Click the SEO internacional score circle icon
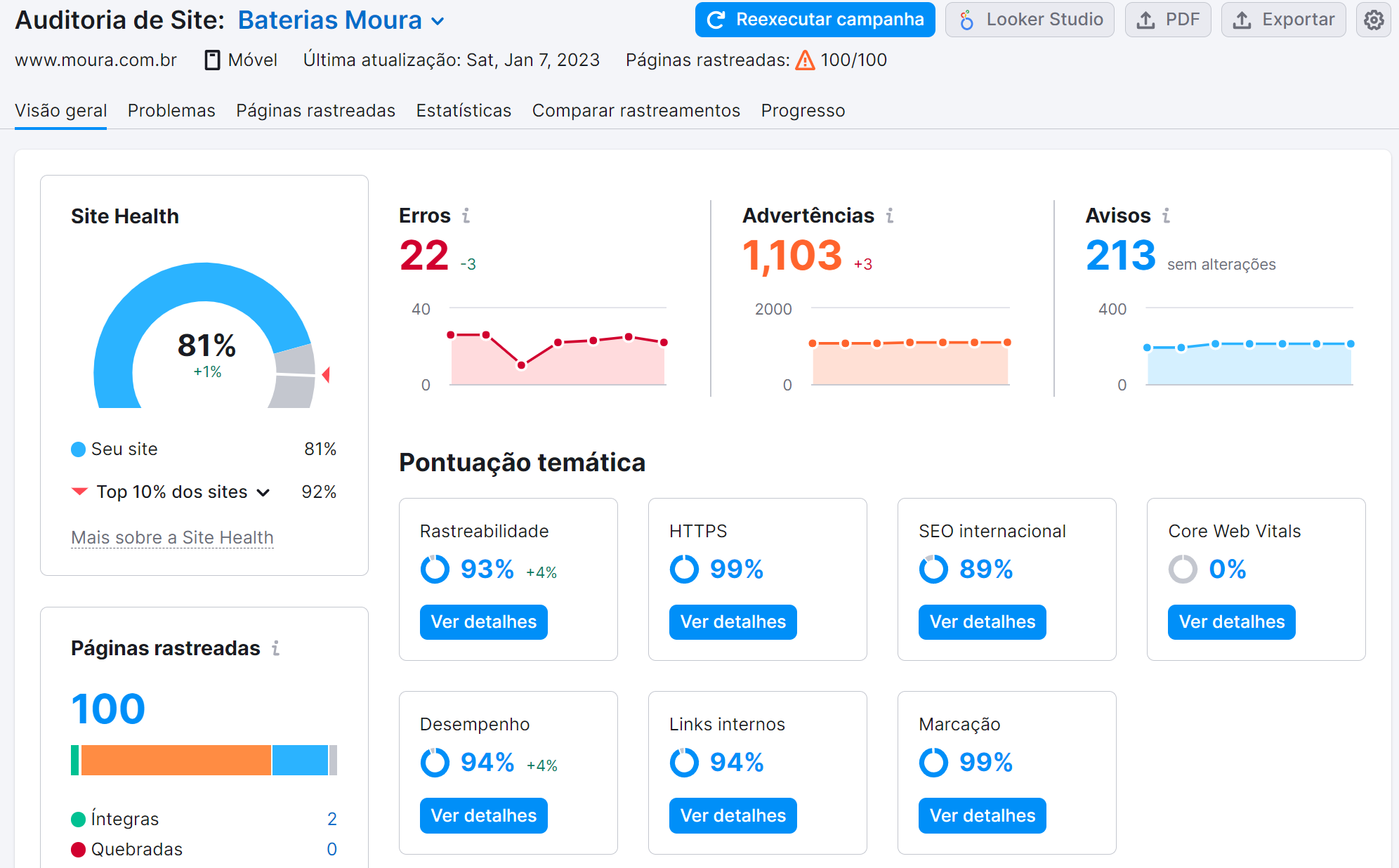 [x=933, y=569]
